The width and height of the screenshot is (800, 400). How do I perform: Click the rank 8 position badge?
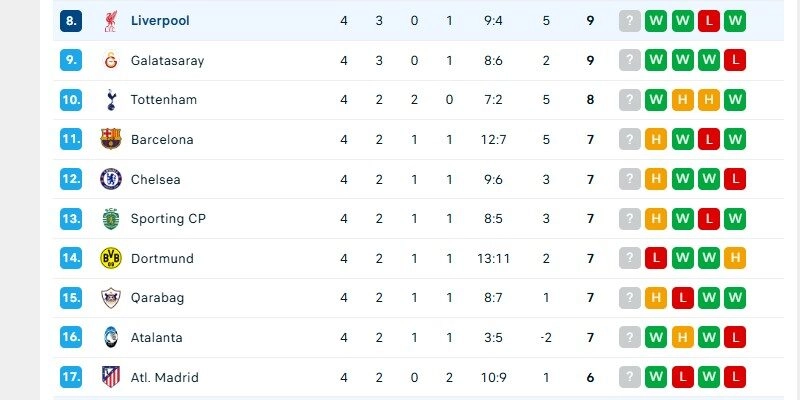point(71,21)
